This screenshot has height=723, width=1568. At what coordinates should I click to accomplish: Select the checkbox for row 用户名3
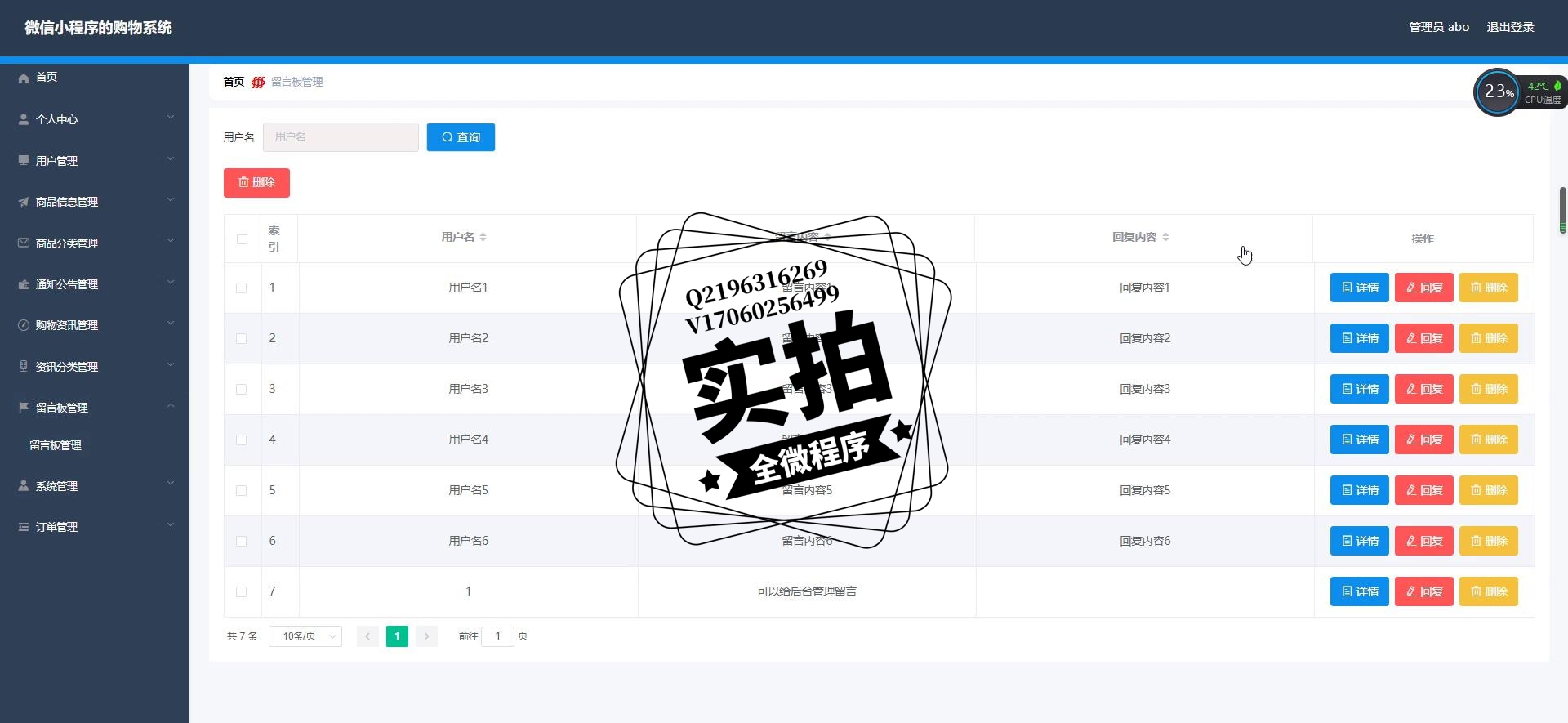242,389
